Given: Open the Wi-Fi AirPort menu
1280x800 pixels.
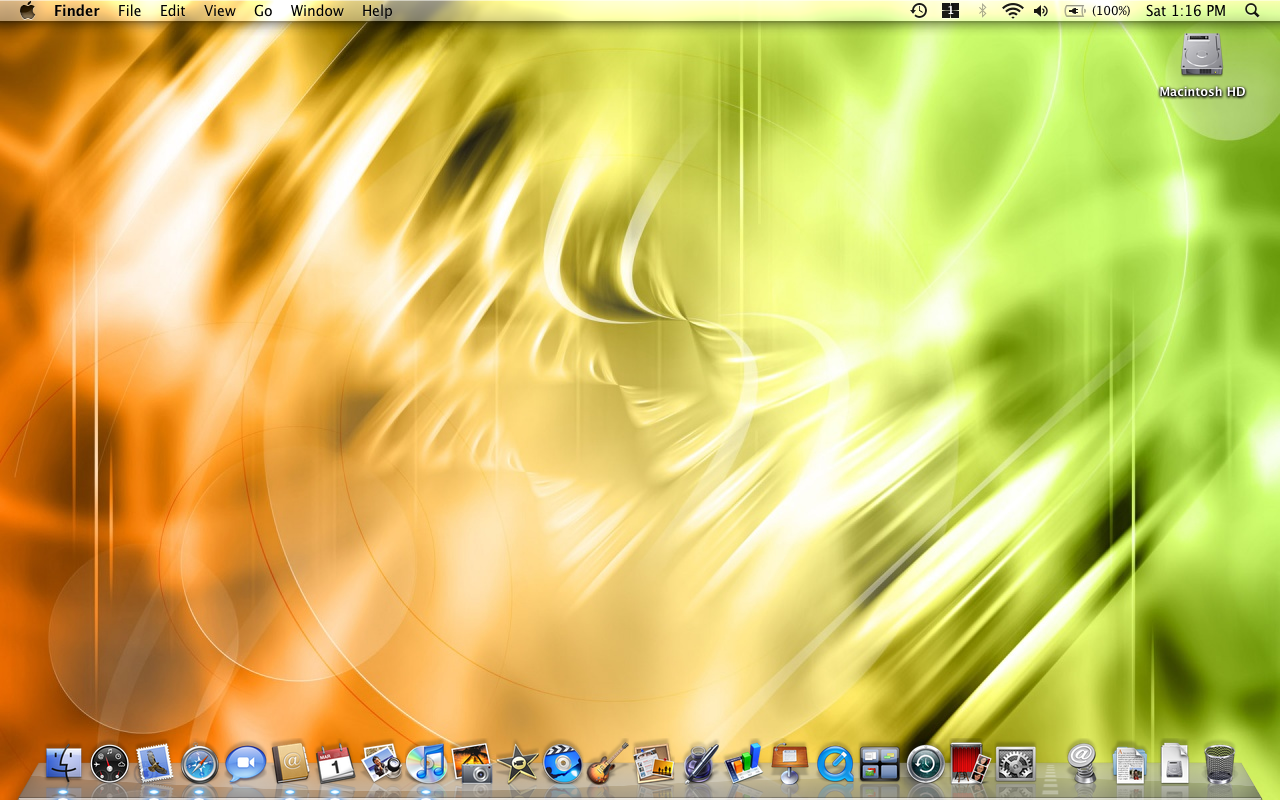Looking at the screenshot, I should coord(1013,11).
